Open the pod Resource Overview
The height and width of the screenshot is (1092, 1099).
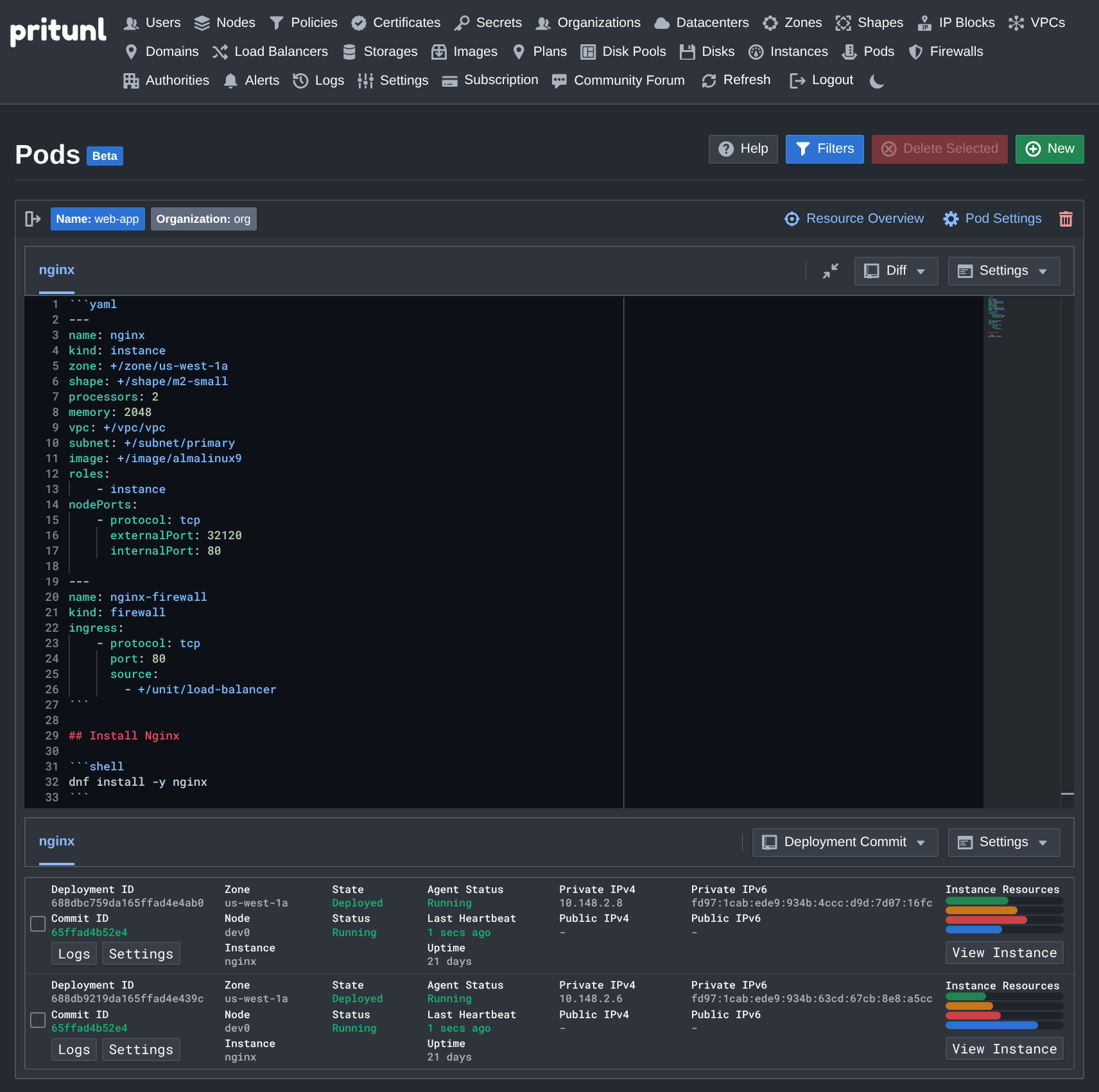854,218
